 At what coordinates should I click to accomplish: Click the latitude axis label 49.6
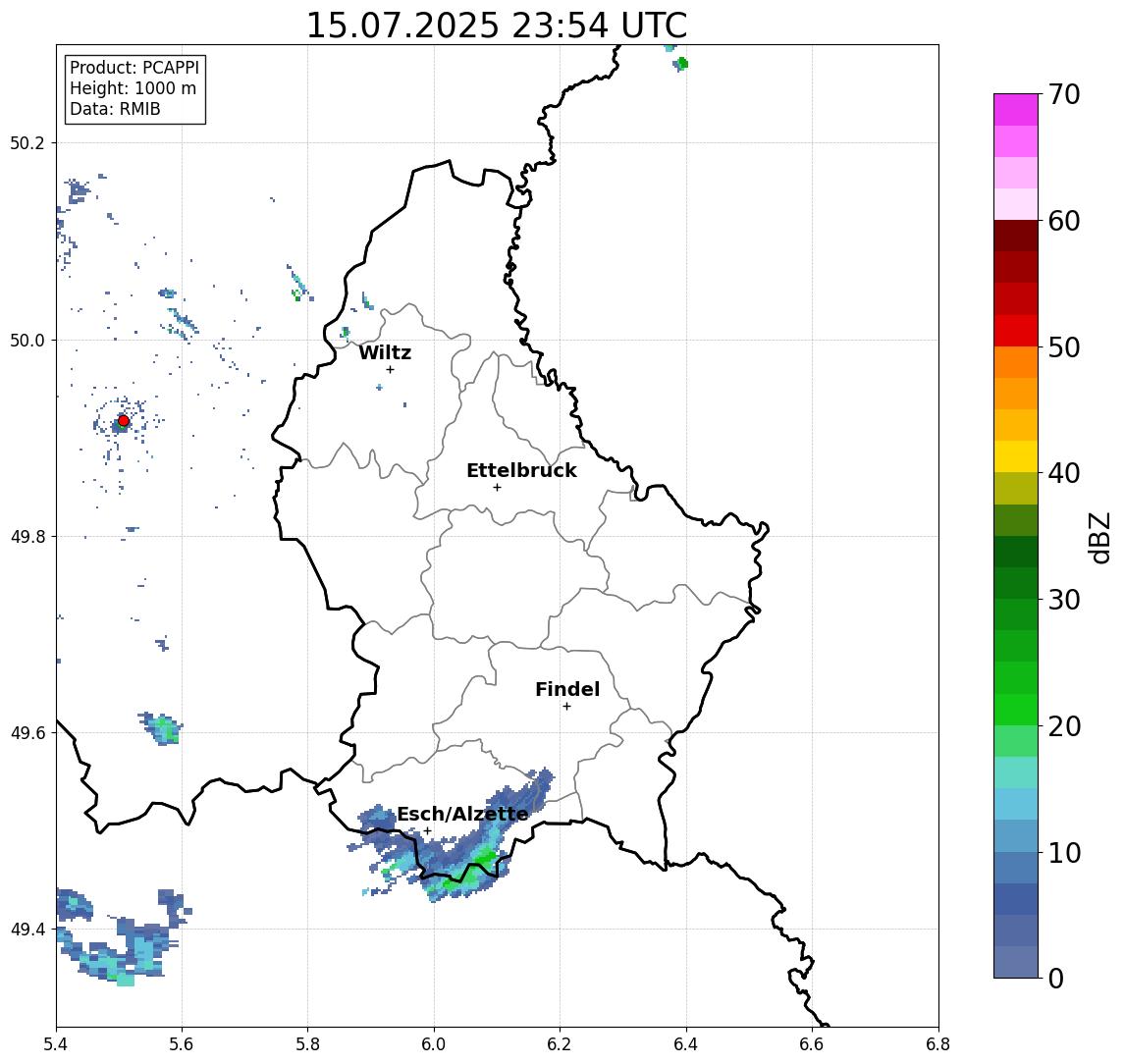(x=27, y=733)
